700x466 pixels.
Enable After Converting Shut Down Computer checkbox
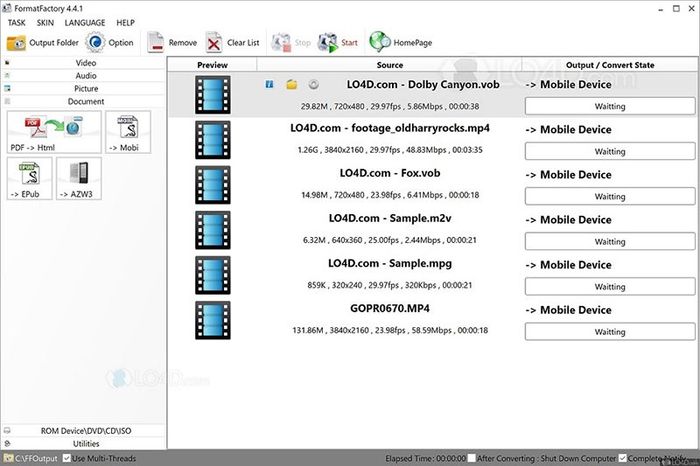coord(471,458)
